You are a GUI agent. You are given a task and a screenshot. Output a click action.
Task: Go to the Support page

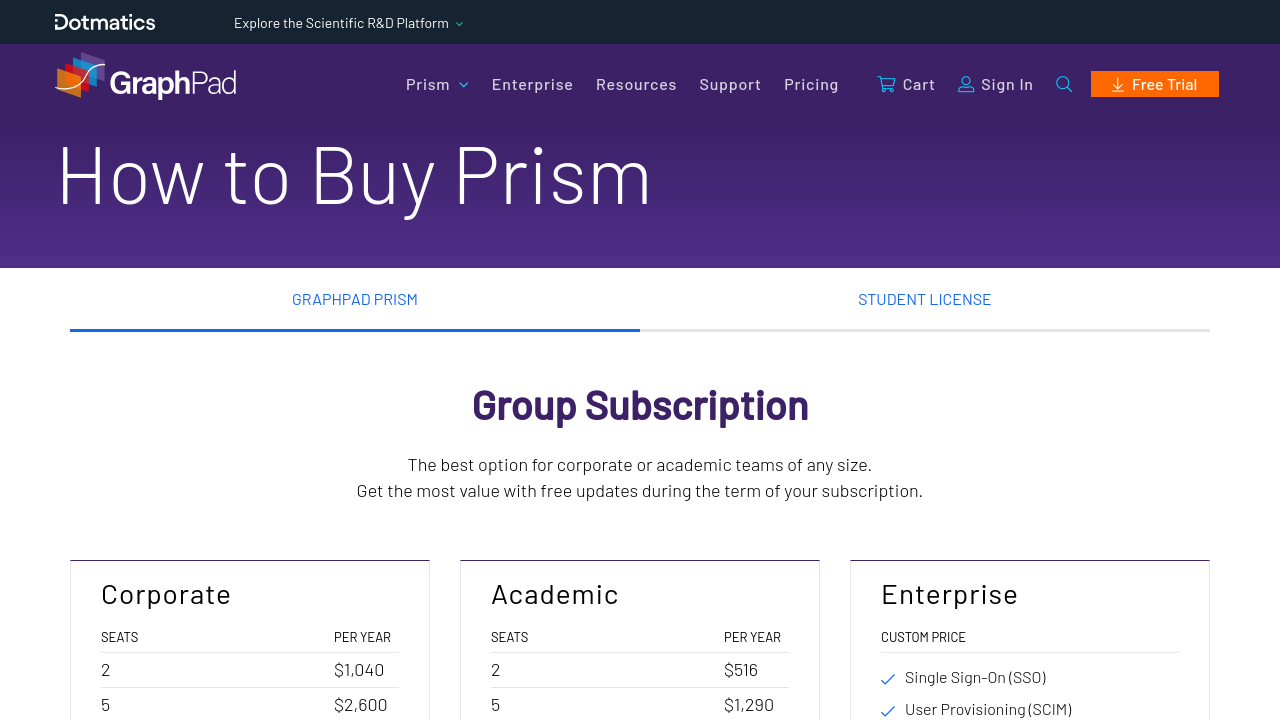[730, 84]
